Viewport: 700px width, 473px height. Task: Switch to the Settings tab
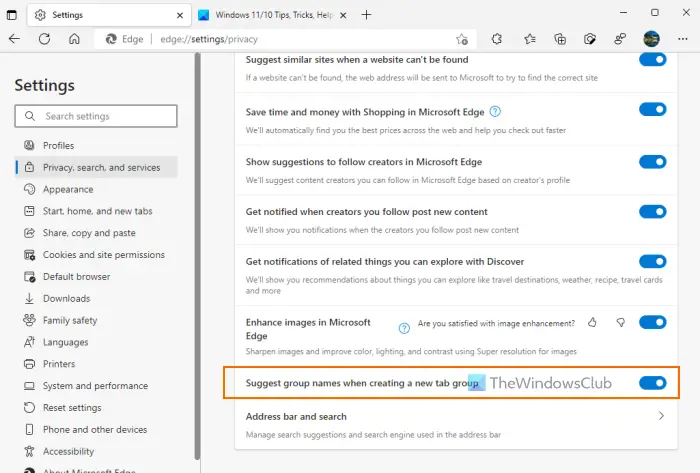[x=109, y=15]
